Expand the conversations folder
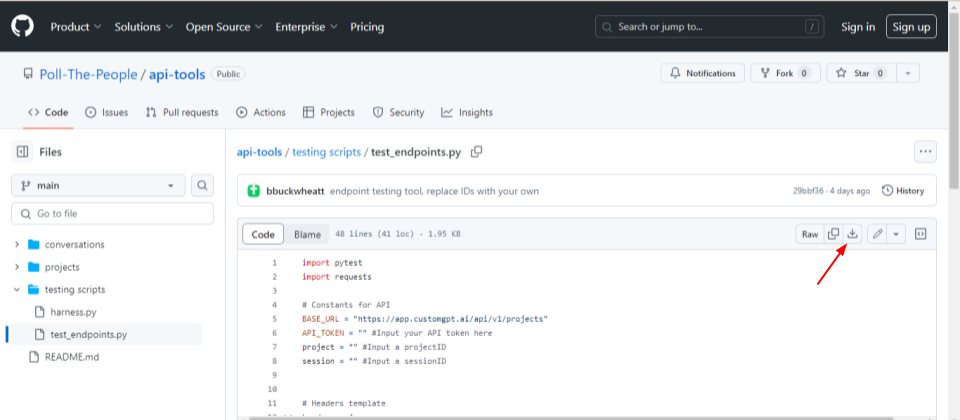960x420 pixels. (17, 244)
